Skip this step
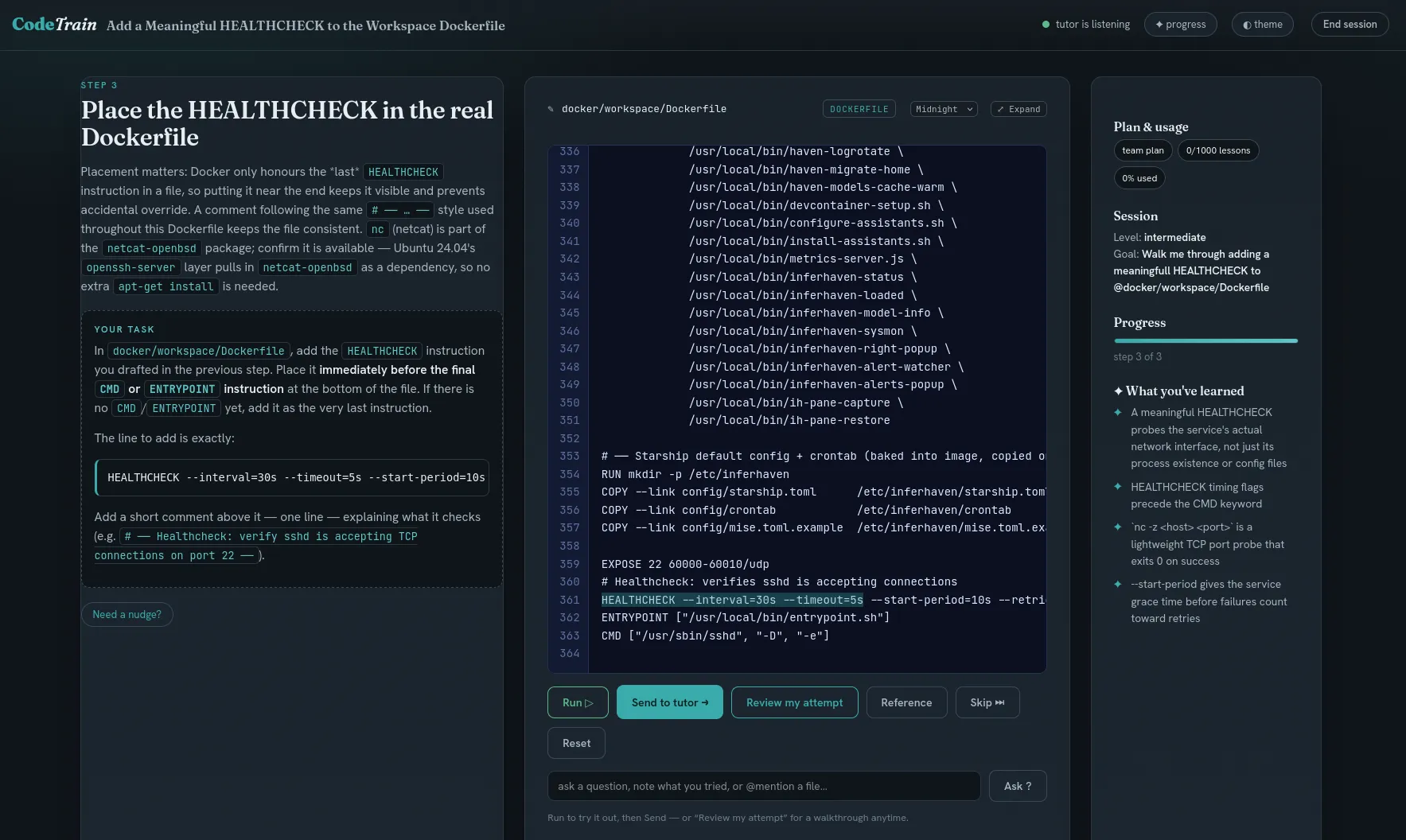1406x840 pixels. point(987,702)
